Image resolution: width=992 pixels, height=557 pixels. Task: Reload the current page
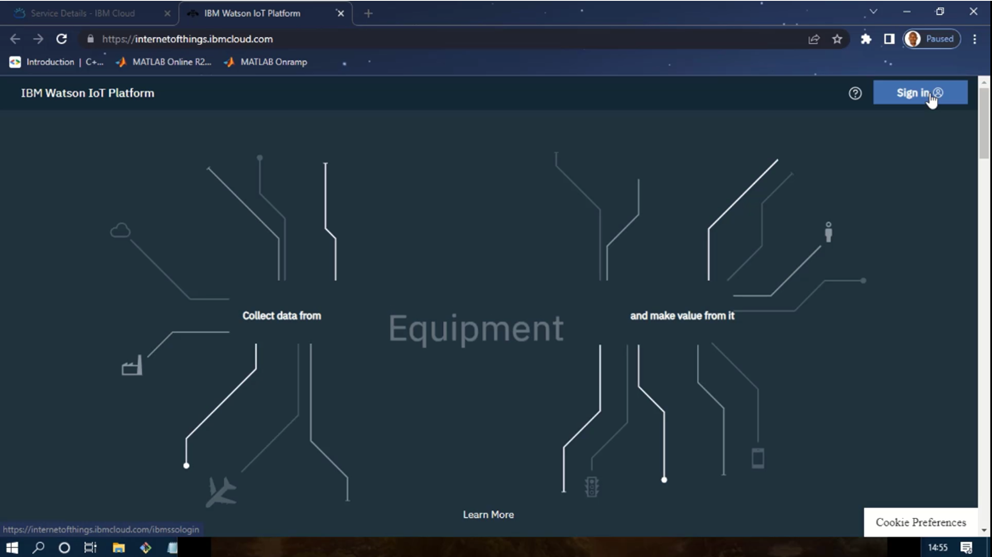[61, 39]
